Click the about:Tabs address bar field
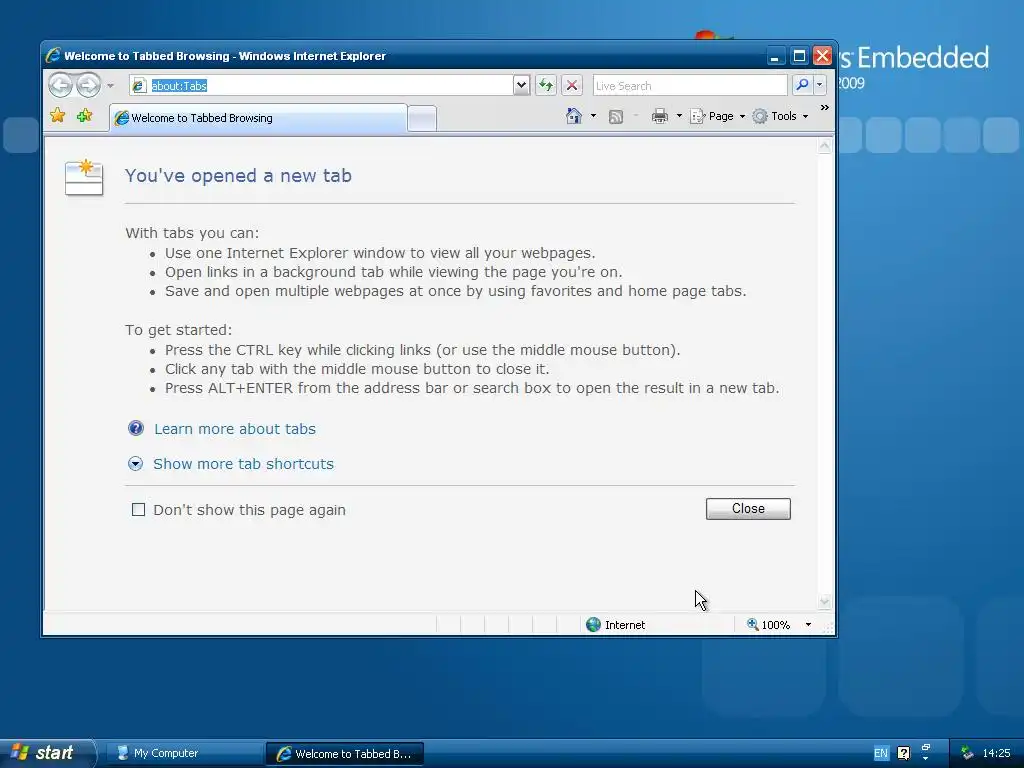 [x=321, y=86]
